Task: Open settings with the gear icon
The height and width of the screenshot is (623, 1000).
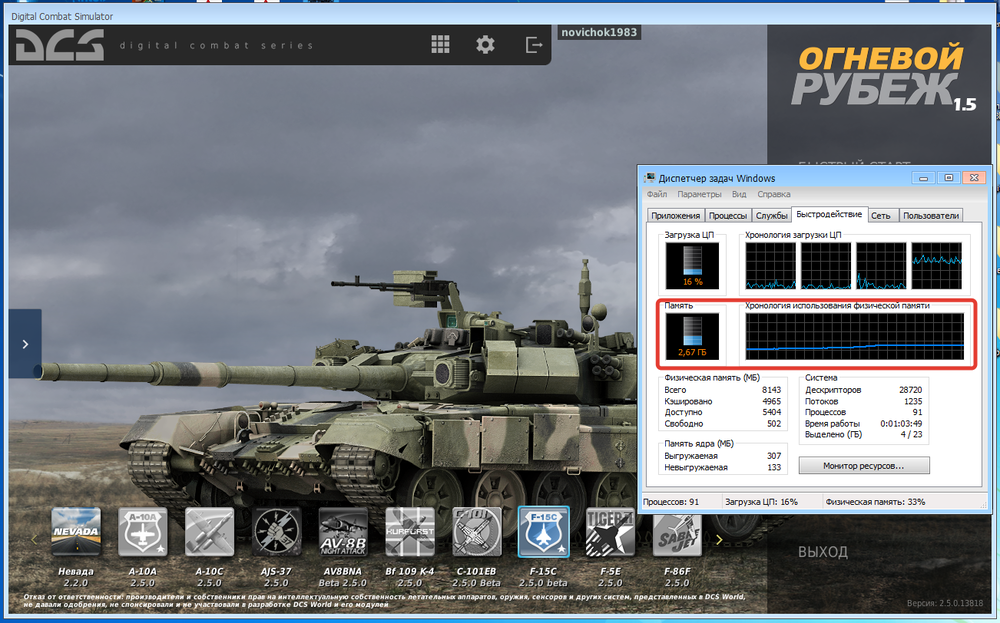Action: point(485,45)
